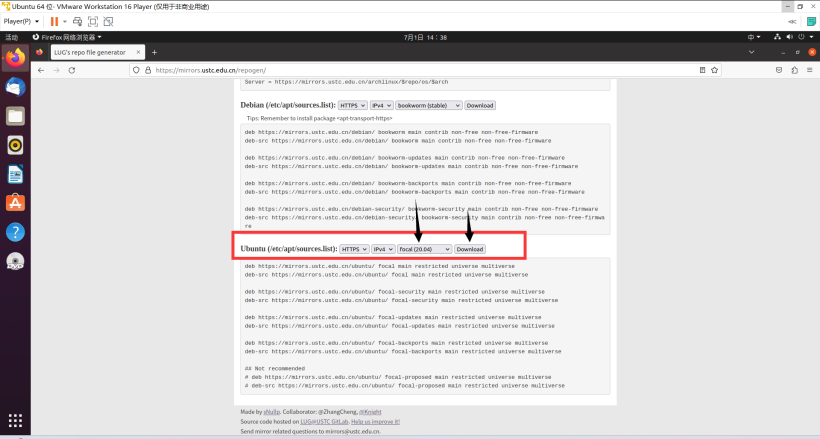Open Firefox from the Ubuntu dock
Viewport: 820px width, 439px height.
[x=15, y=58]
